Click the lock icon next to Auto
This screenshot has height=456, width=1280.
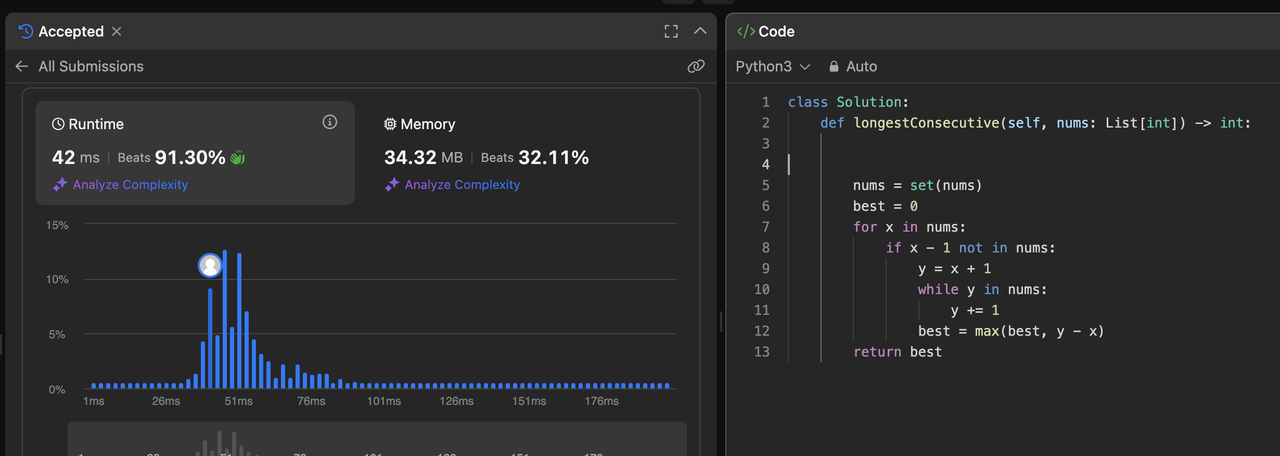click(x=833, y=66)
